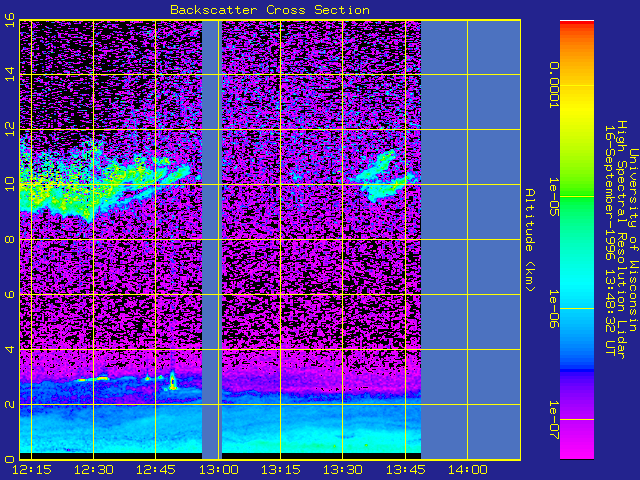This screenshot has width=640, height=480.
Task: Click the 13:00 time axis label
Action: pos(218,470)
